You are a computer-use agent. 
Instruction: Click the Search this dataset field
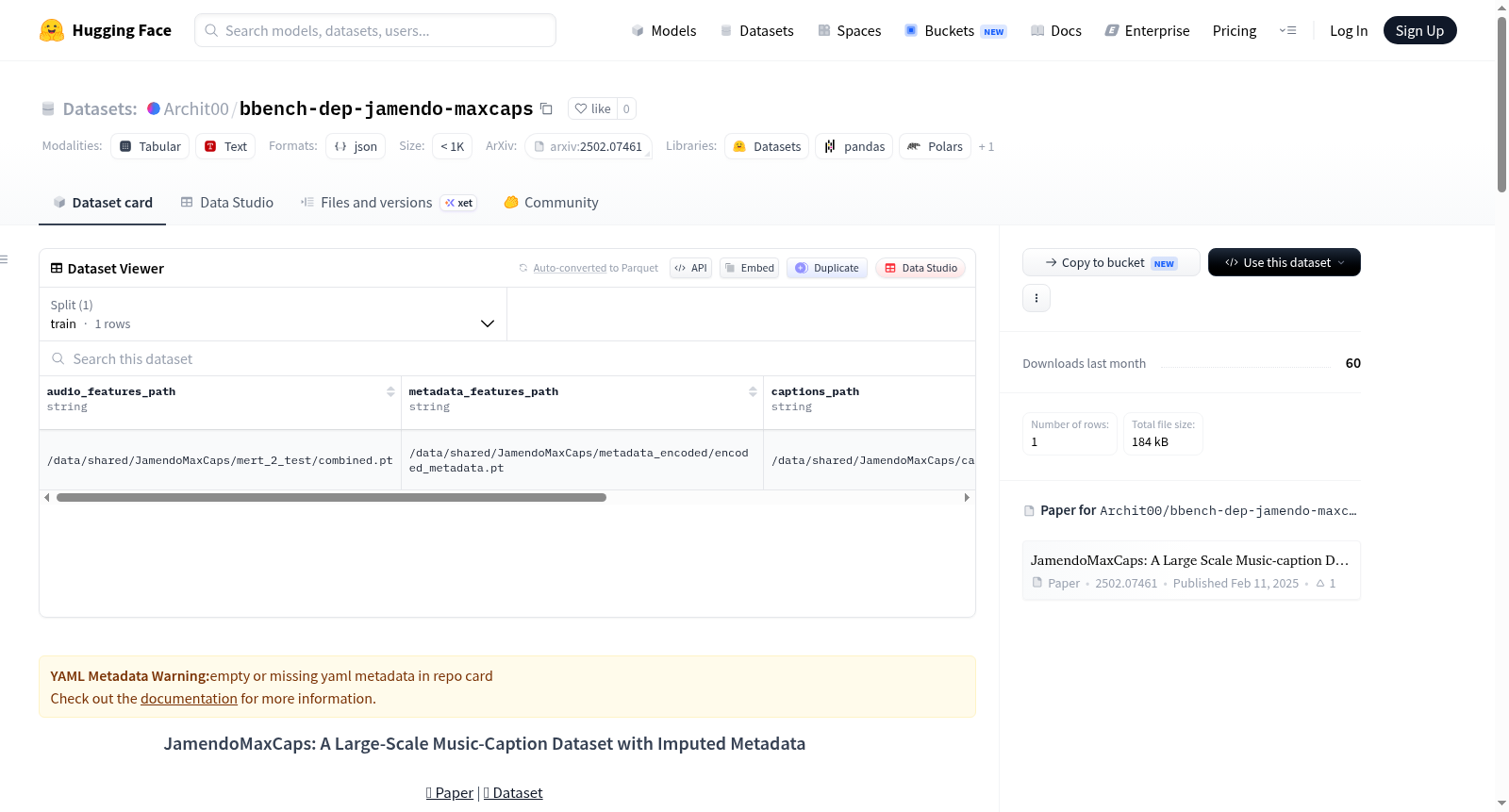[507, 359]
